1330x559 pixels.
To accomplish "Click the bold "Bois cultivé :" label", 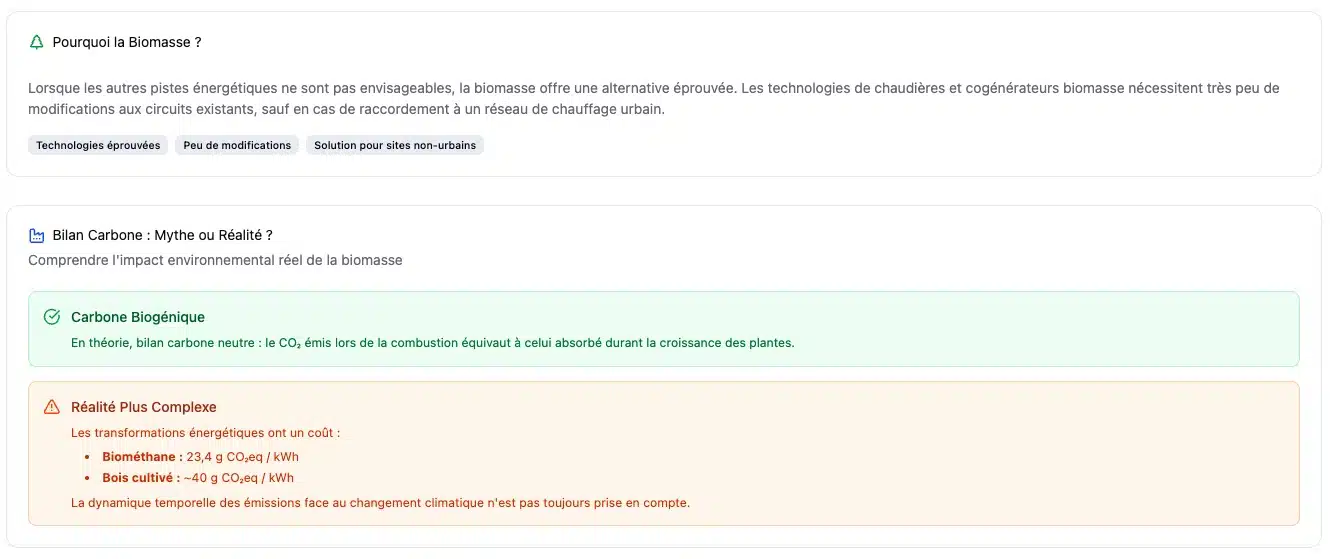I will [141, 478].
